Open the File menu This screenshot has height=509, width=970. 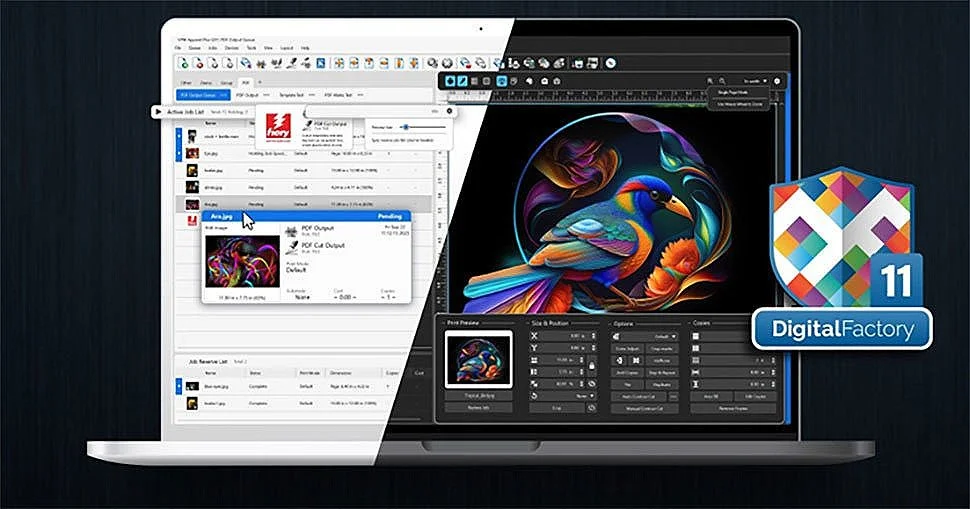tap(178, 48)
